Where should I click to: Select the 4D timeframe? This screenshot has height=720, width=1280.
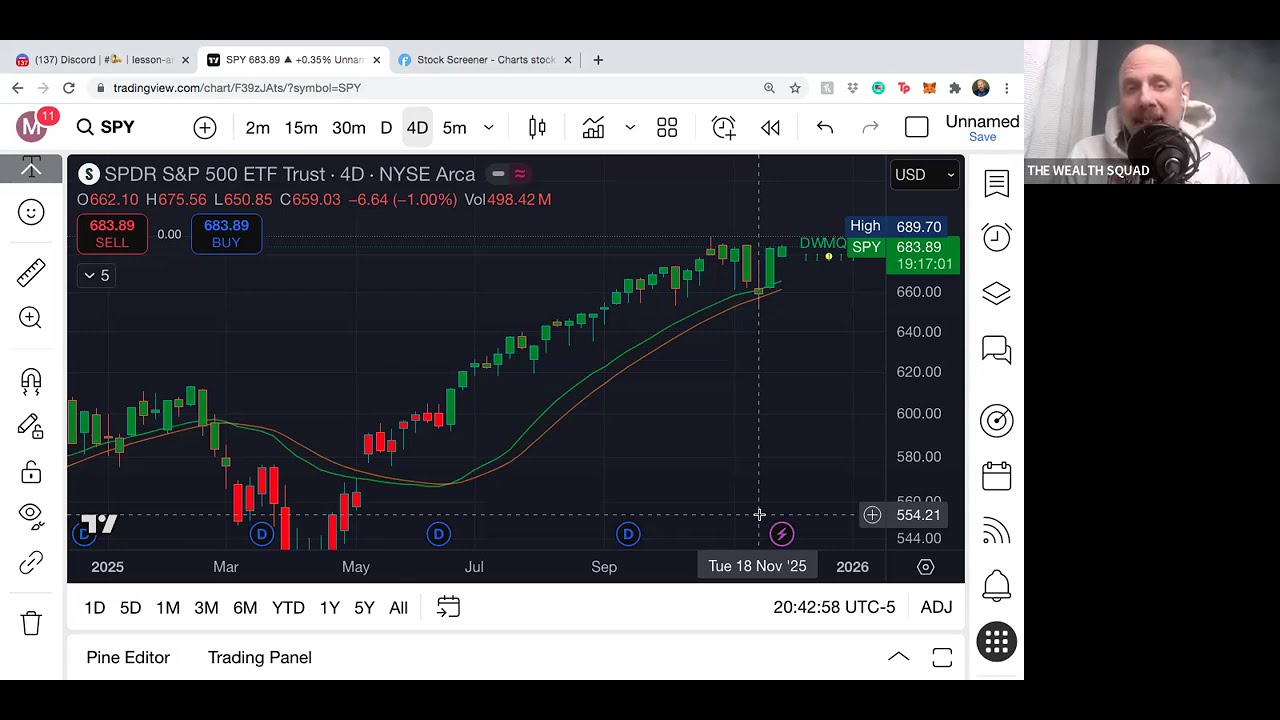[417, 128]
